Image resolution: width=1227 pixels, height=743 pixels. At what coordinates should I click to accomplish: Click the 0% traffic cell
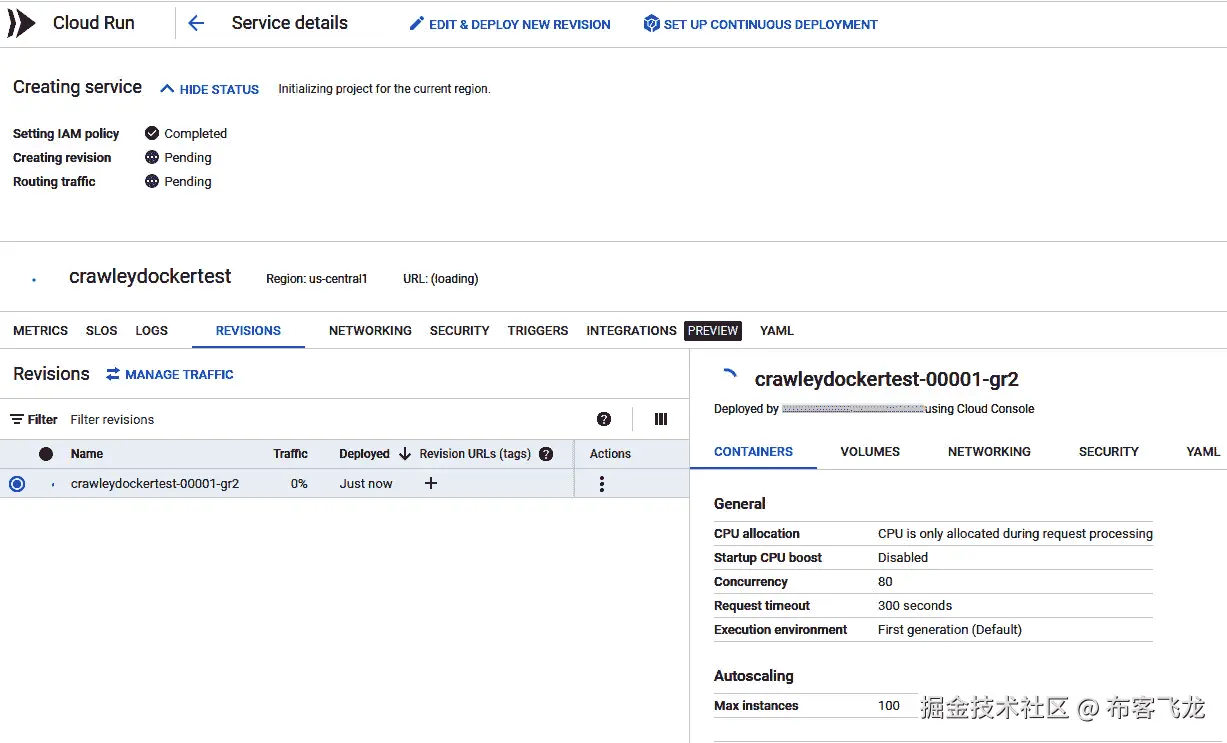click(x=299, y=483)
